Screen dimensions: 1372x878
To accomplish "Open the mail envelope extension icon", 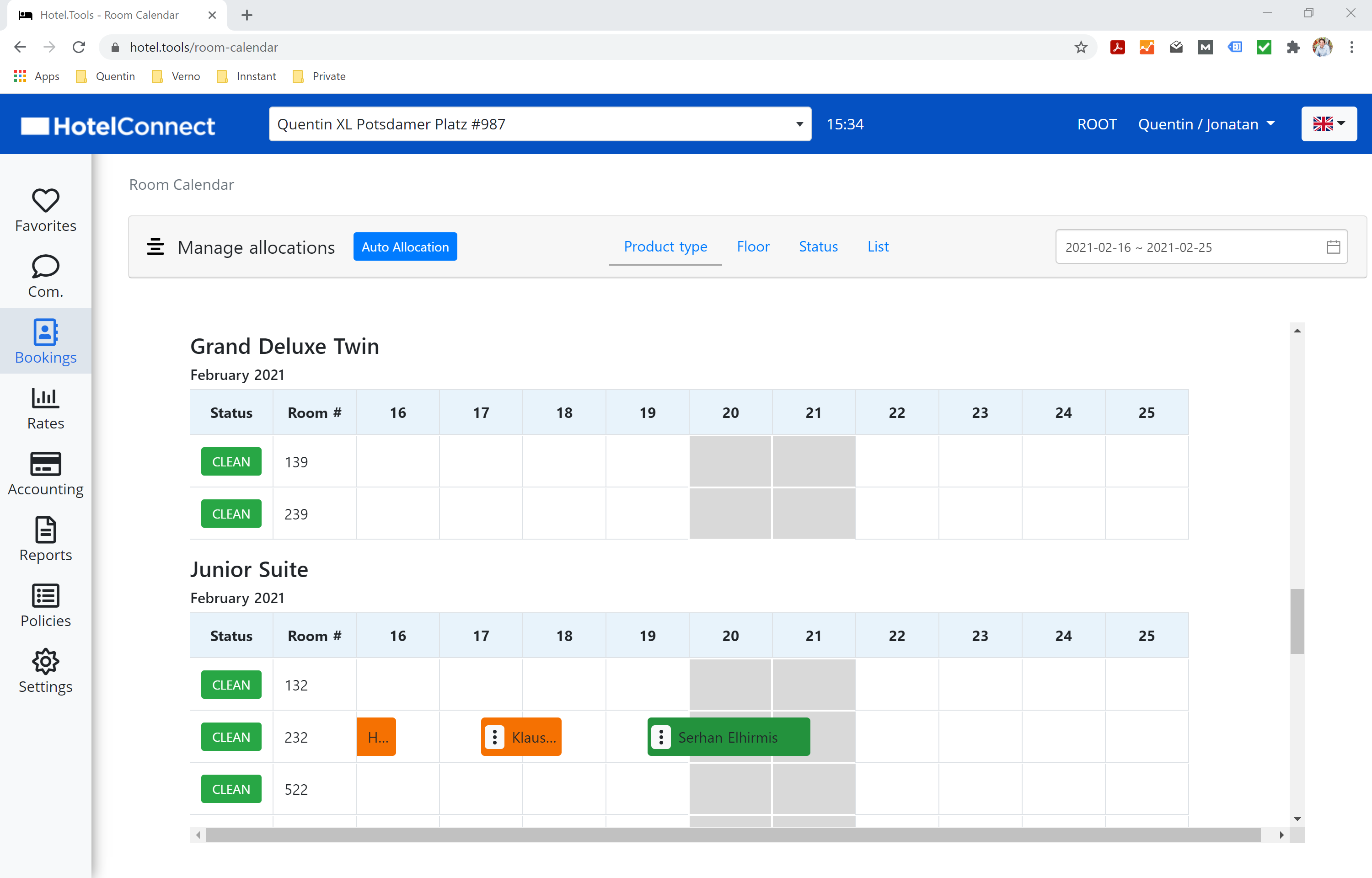I will point(1176,47).
